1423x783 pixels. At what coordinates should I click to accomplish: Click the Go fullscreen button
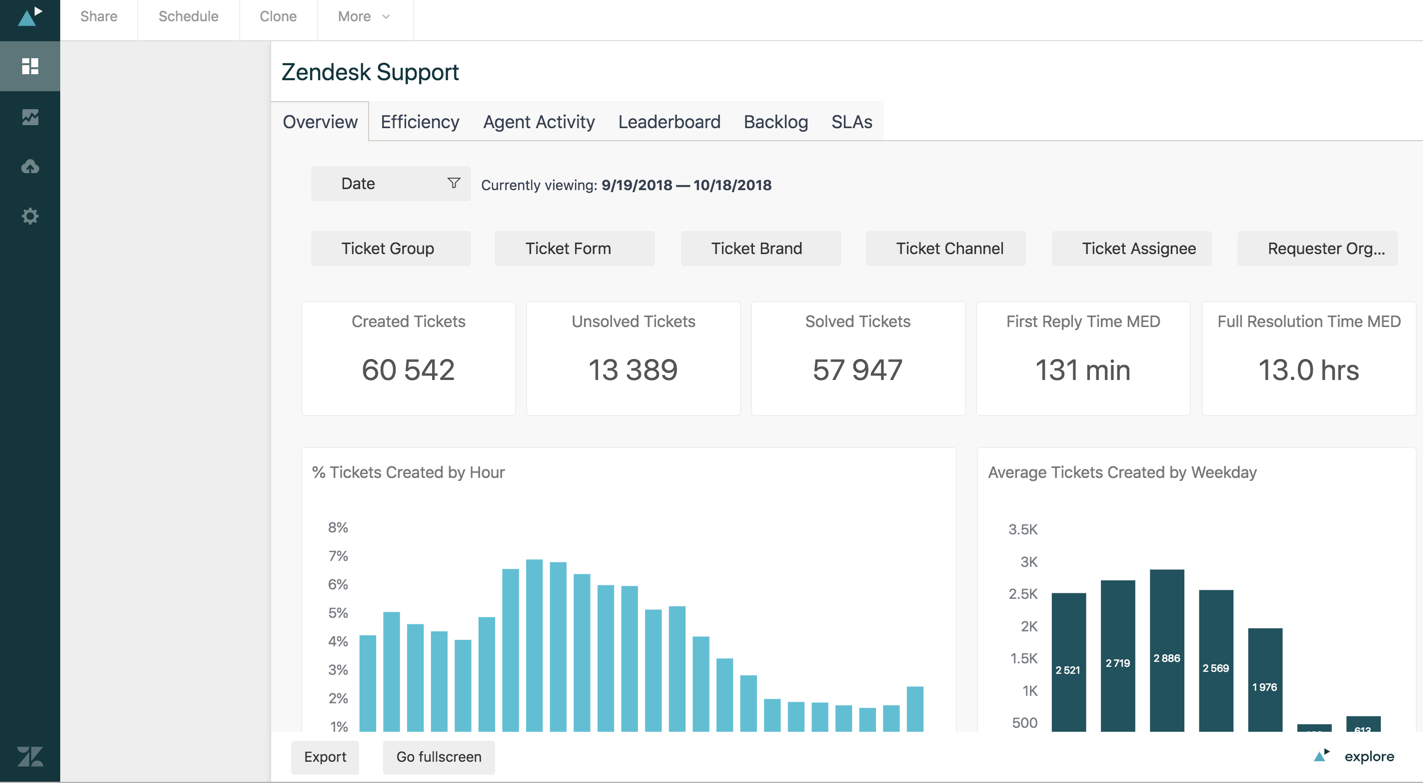point(438,757)
